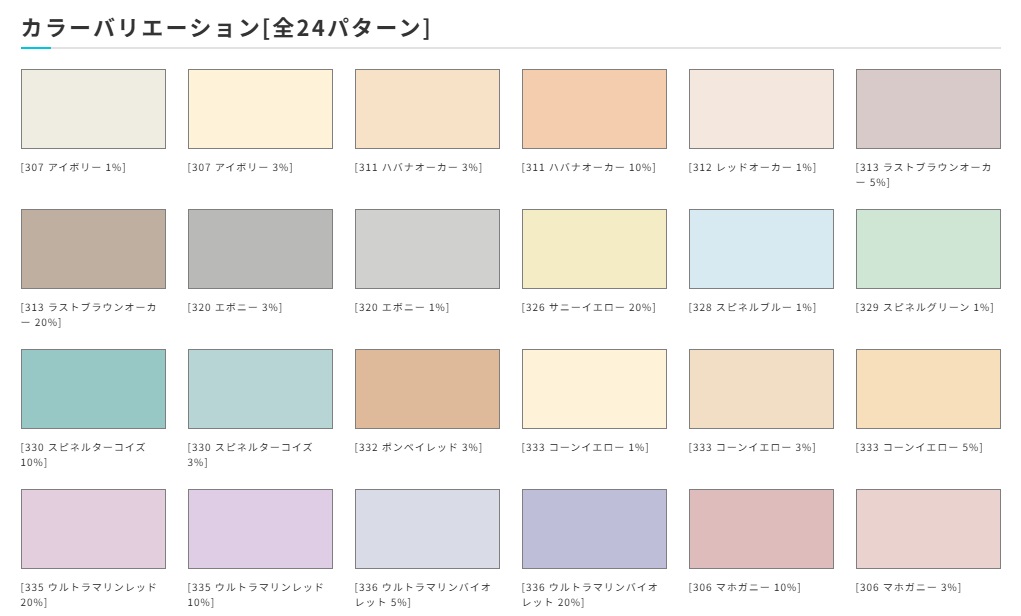Click the 307 アイボリー 3% color swatch
Screen dimensions: 1021x616
[x=260, y=109]
